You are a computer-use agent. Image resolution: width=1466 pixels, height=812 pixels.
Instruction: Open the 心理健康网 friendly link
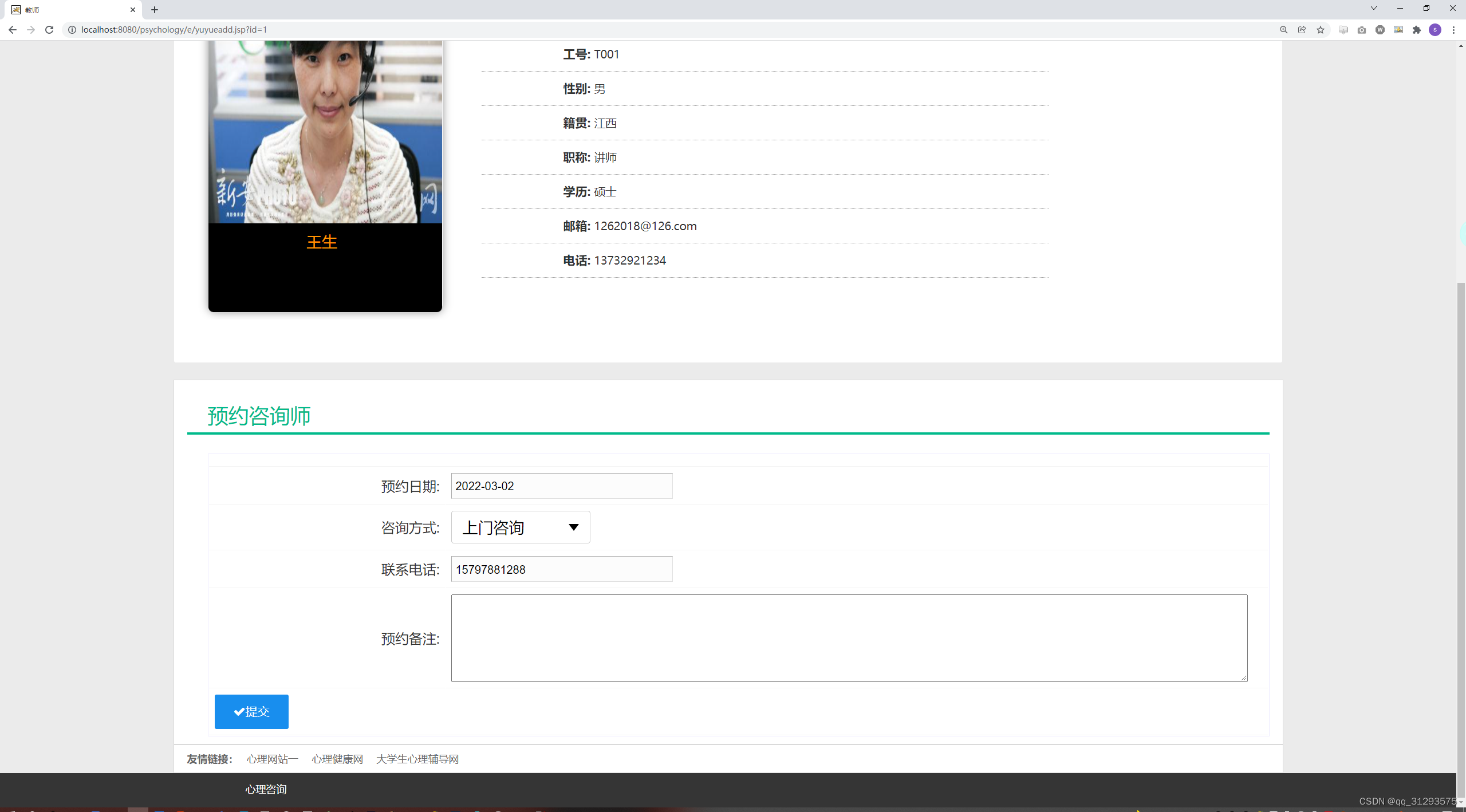click(337, 759)
